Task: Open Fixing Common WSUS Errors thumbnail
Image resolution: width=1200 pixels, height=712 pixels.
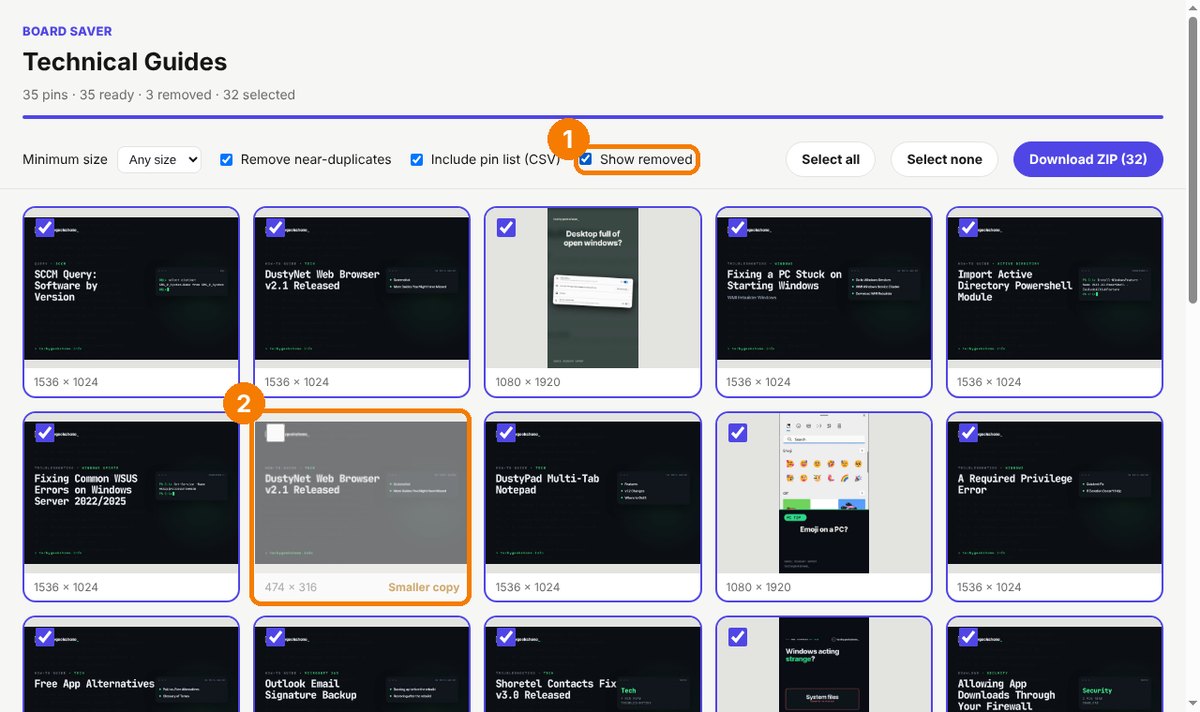Action: point(131,493)
